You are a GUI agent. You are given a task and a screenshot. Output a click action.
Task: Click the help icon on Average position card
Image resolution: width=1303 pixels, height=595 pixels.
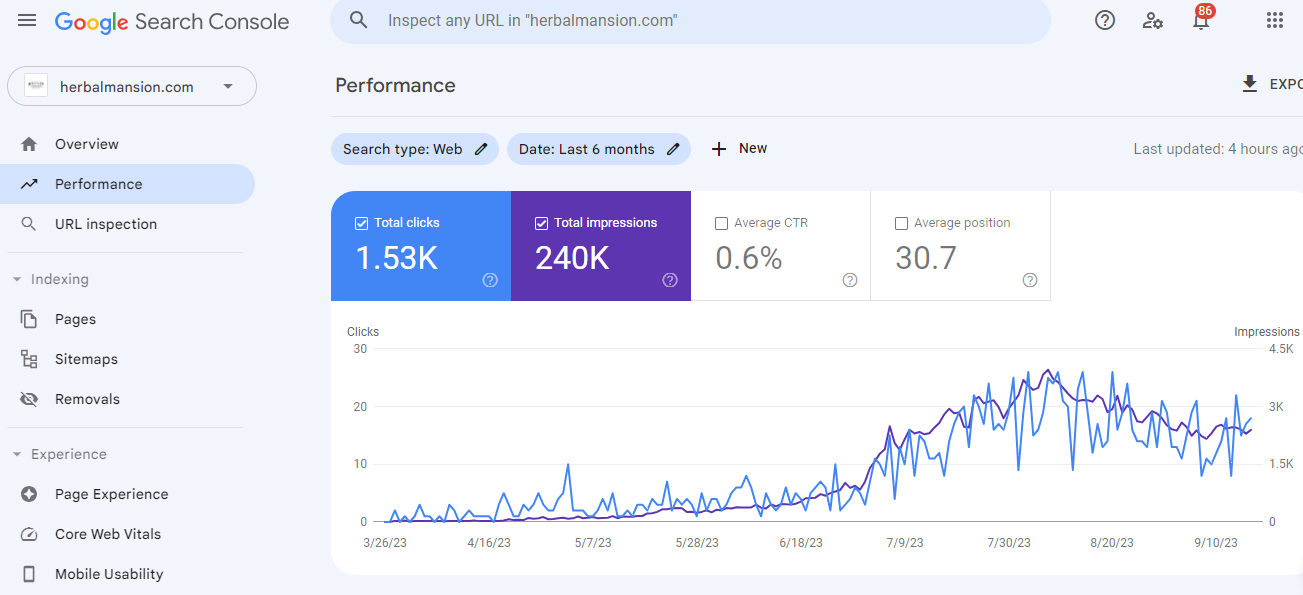(1030, 280)
